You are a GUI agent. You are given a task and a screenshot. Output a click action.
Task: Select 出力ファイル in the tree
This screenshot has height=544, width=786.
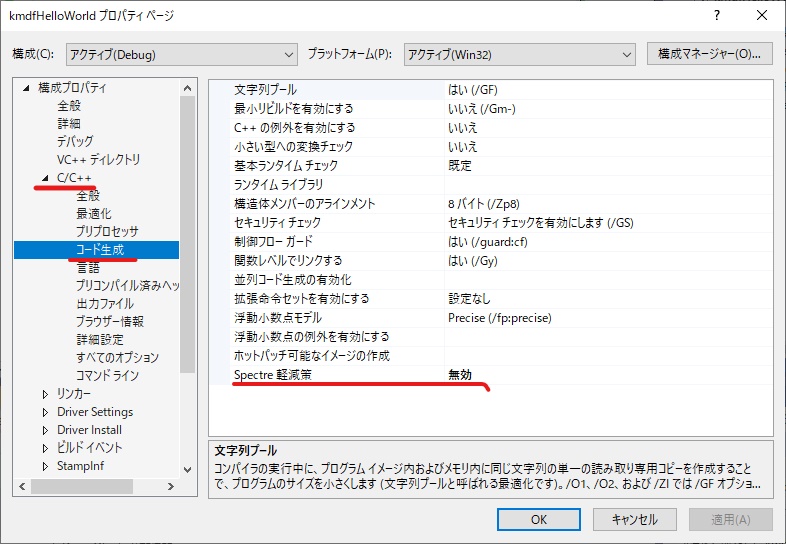(x=105, y=303)
